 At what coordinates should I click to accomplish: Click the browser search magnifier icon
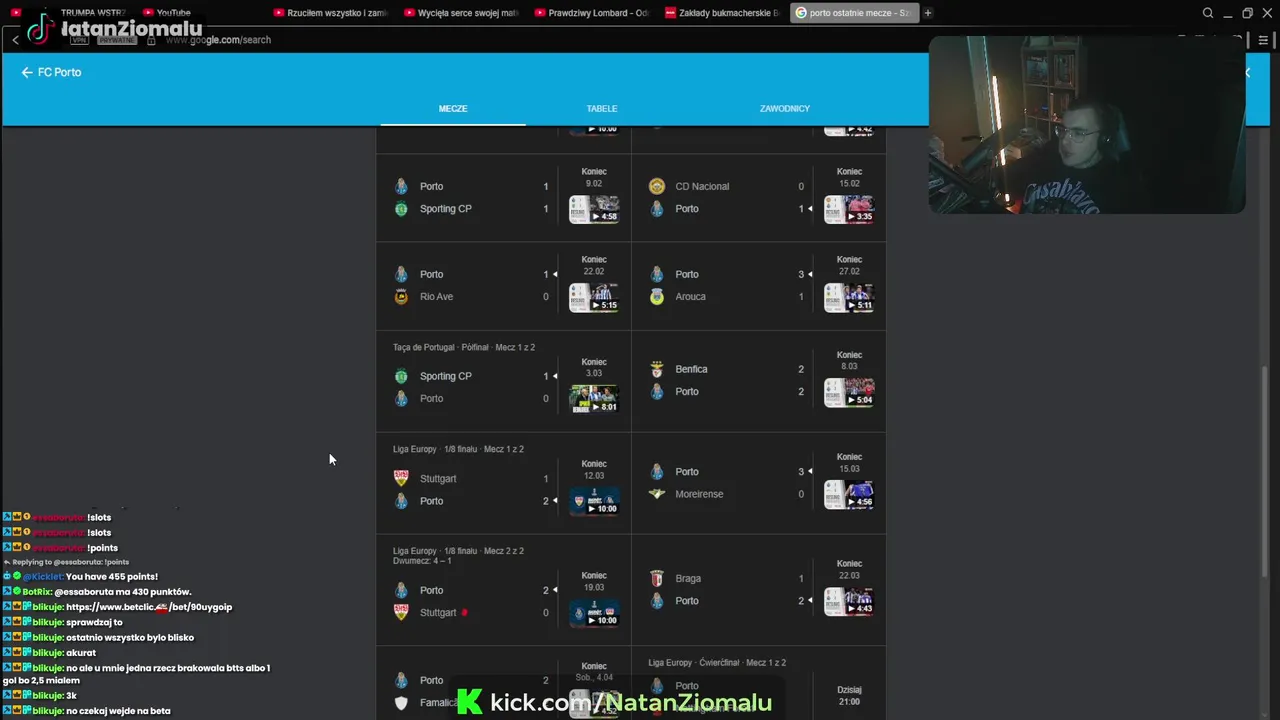click(x=1208, y=13)
